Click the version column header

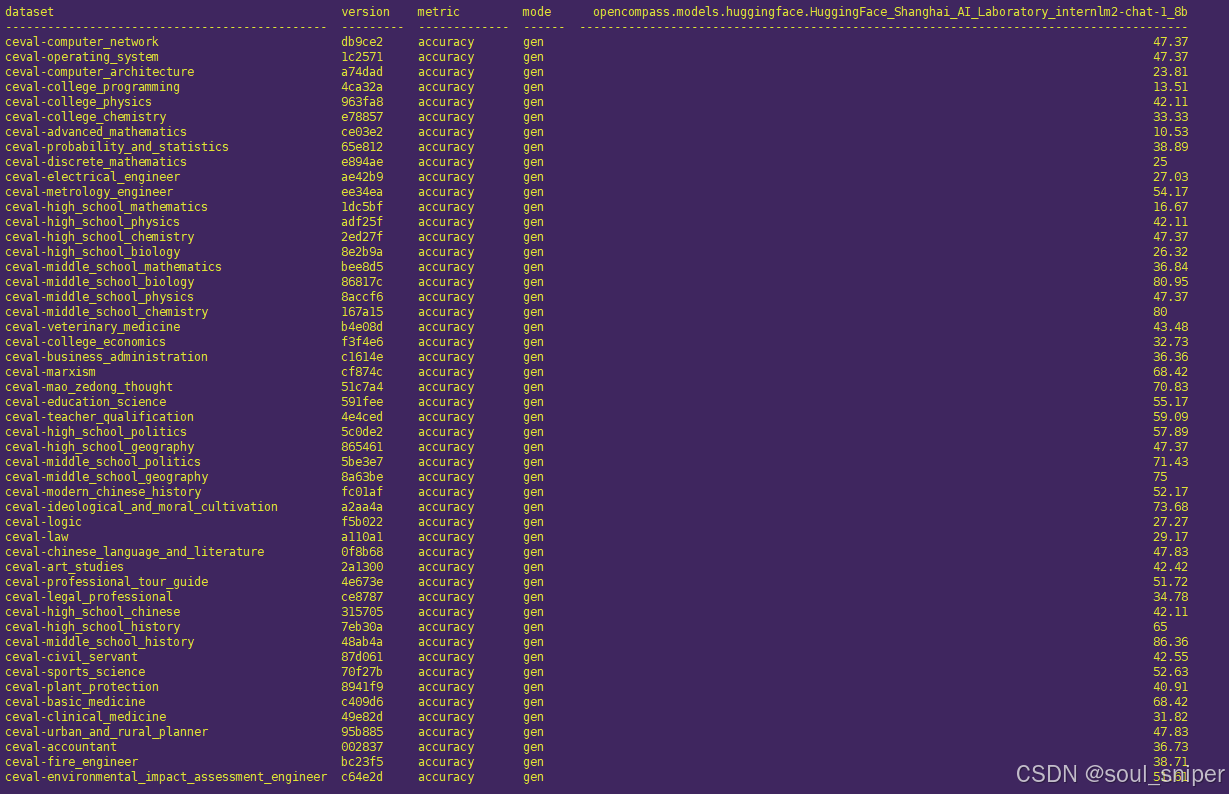tap(364, 12)
